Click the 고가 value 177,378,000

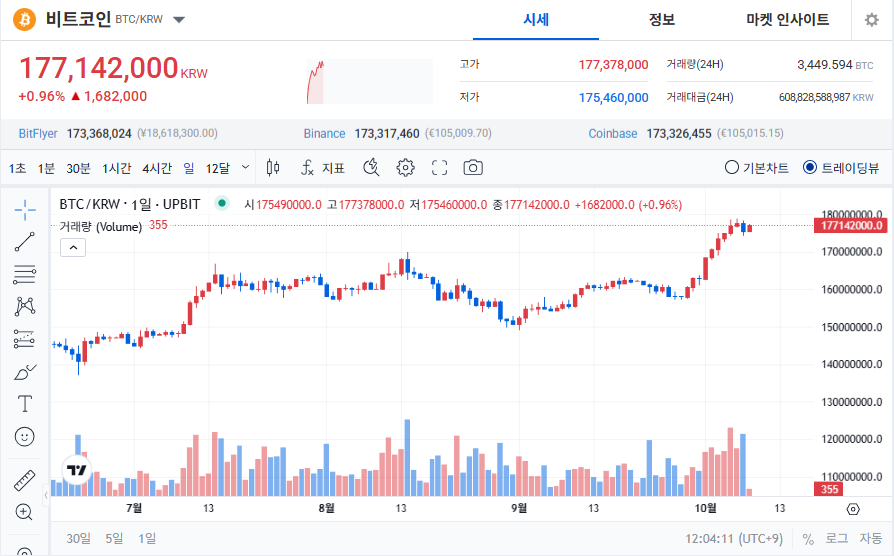click(x=613, y=64)
